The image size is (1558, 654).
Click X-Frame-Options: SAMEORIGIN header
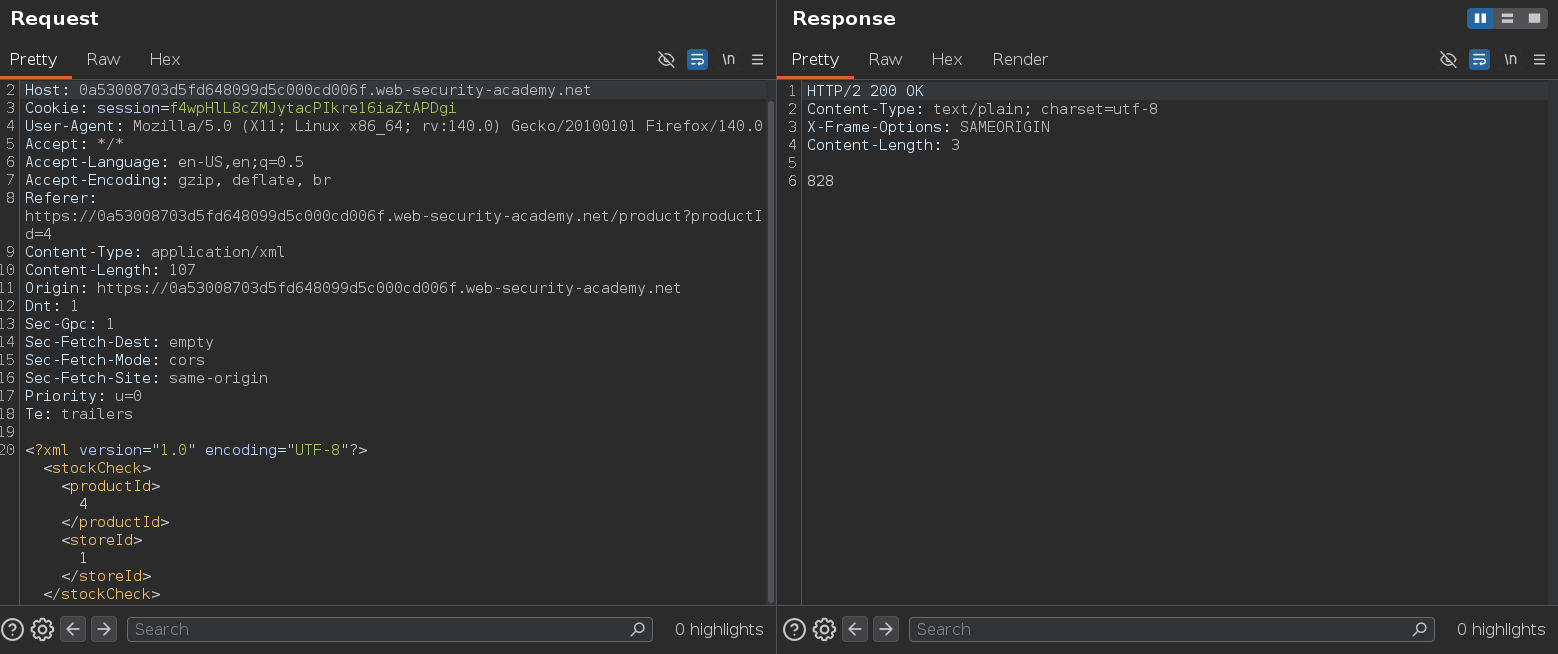point(928,127)
